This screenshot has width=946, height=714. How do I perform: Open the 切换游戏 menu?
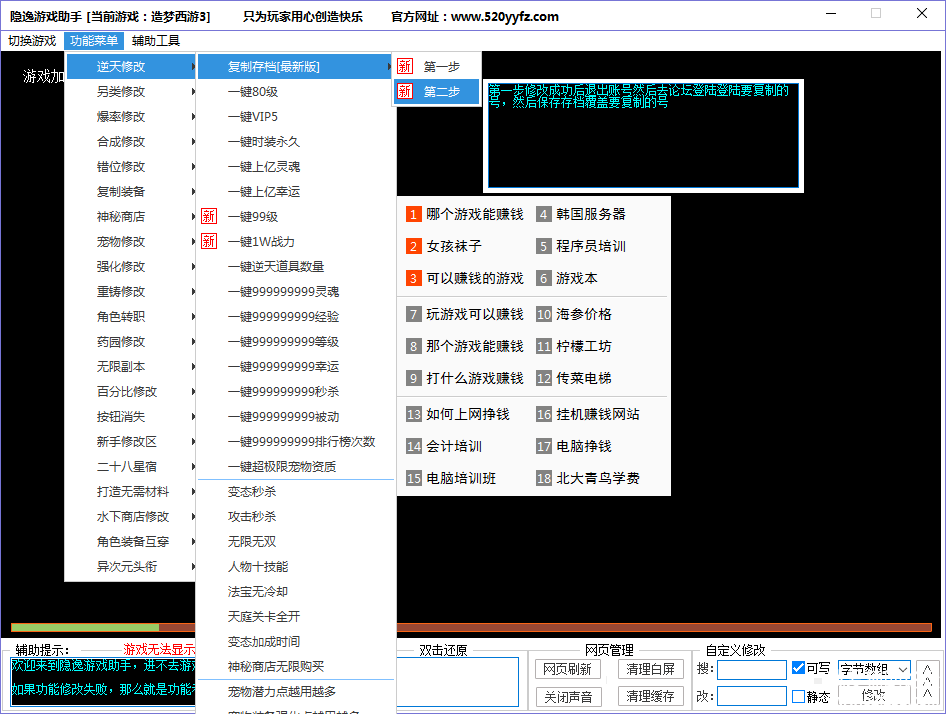[32, 40]
